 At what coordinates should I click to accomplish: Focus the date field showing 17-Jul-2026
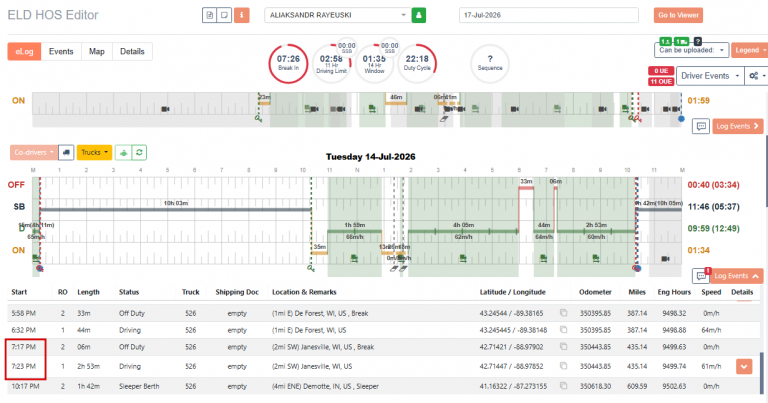click(549, 15)
